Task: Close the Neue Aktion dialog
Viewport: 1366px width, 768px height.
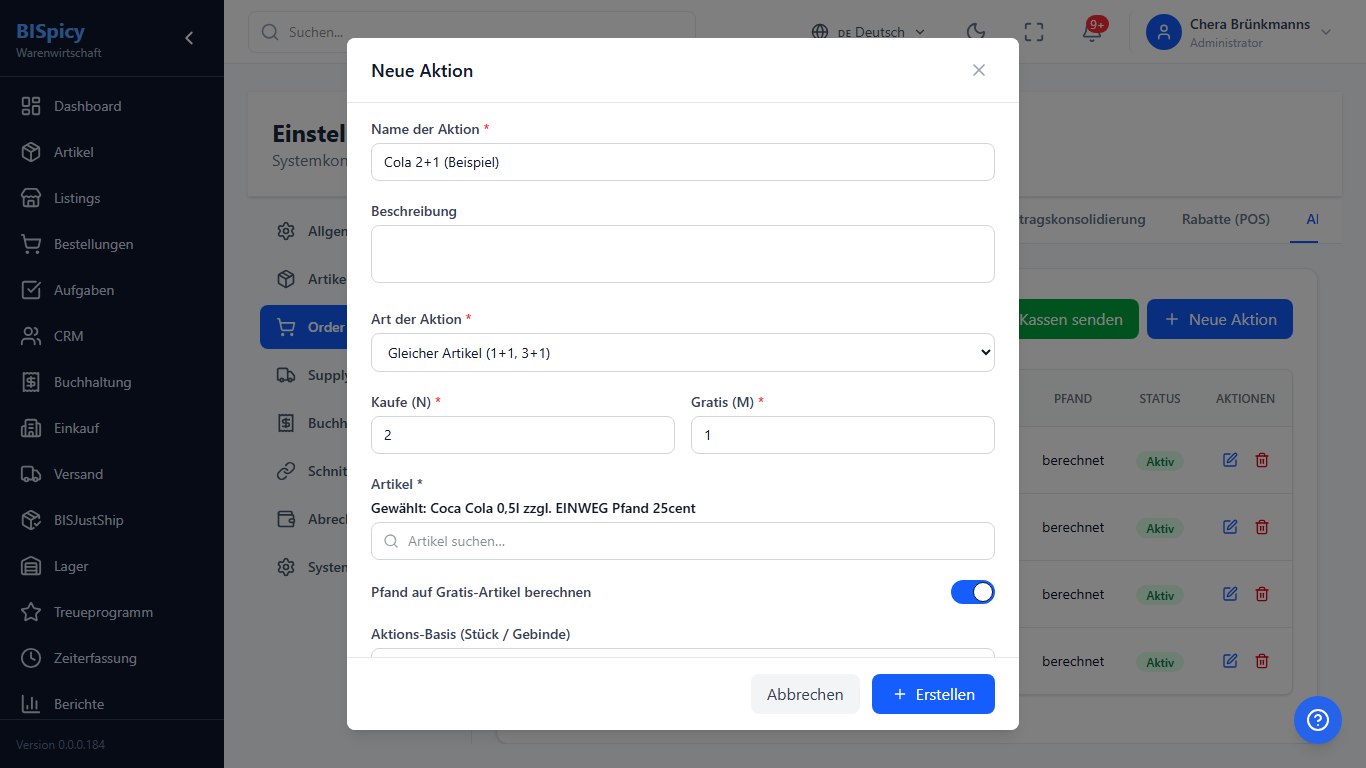Action: coord(979,70)
